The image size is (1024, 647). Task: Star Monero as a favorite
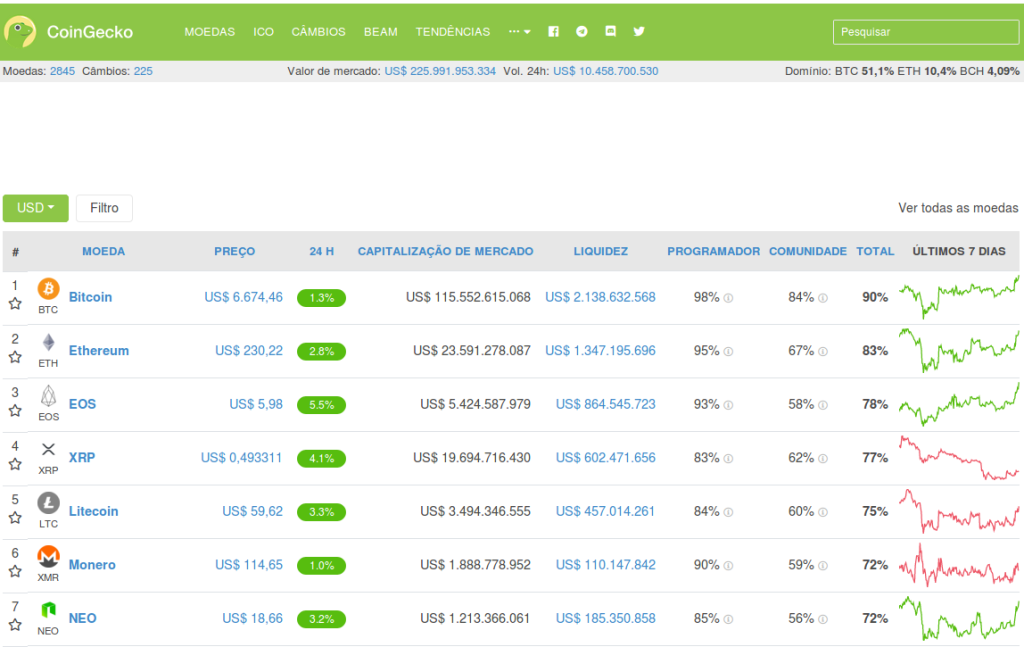[x=15, y=571]
